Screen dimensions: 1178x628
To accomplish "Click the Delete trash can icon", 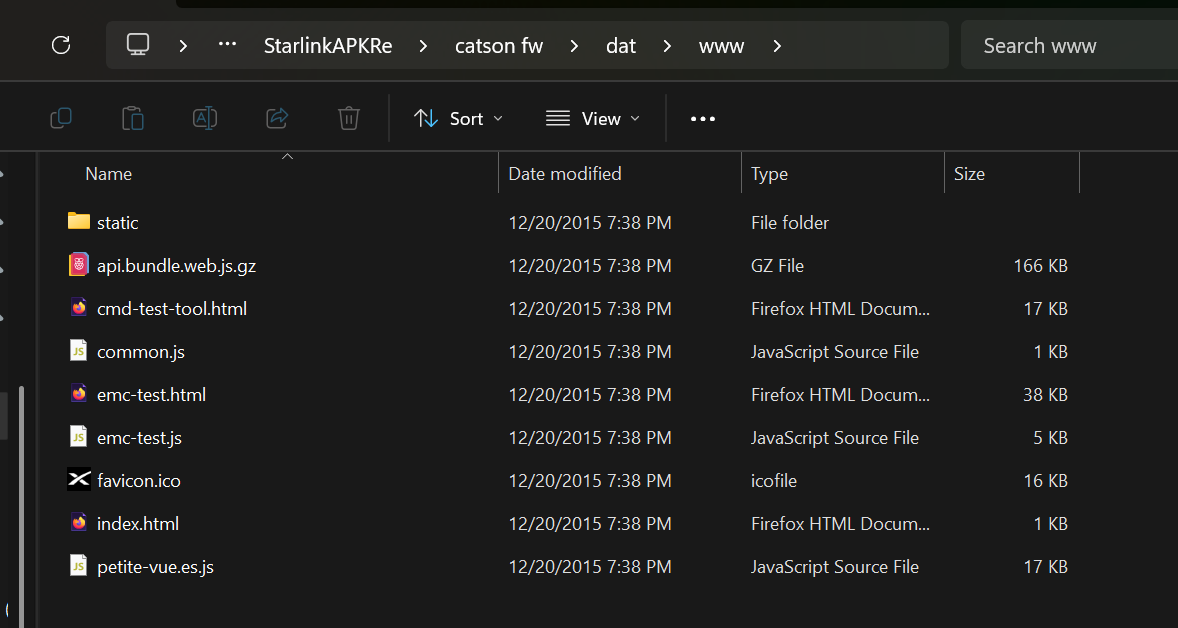I will coord(349,119).
